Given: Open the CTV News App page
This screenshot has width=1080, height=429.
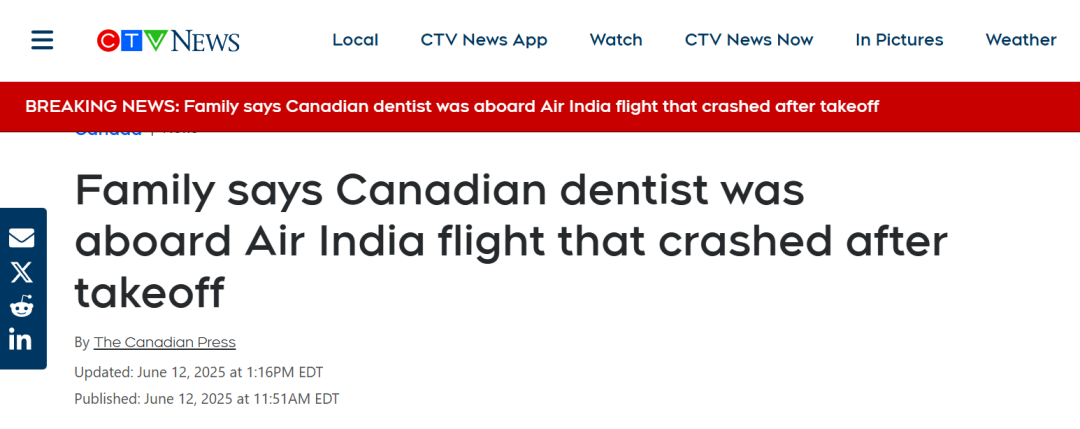Looking at the screenshot, I should [x=484, y=40].
